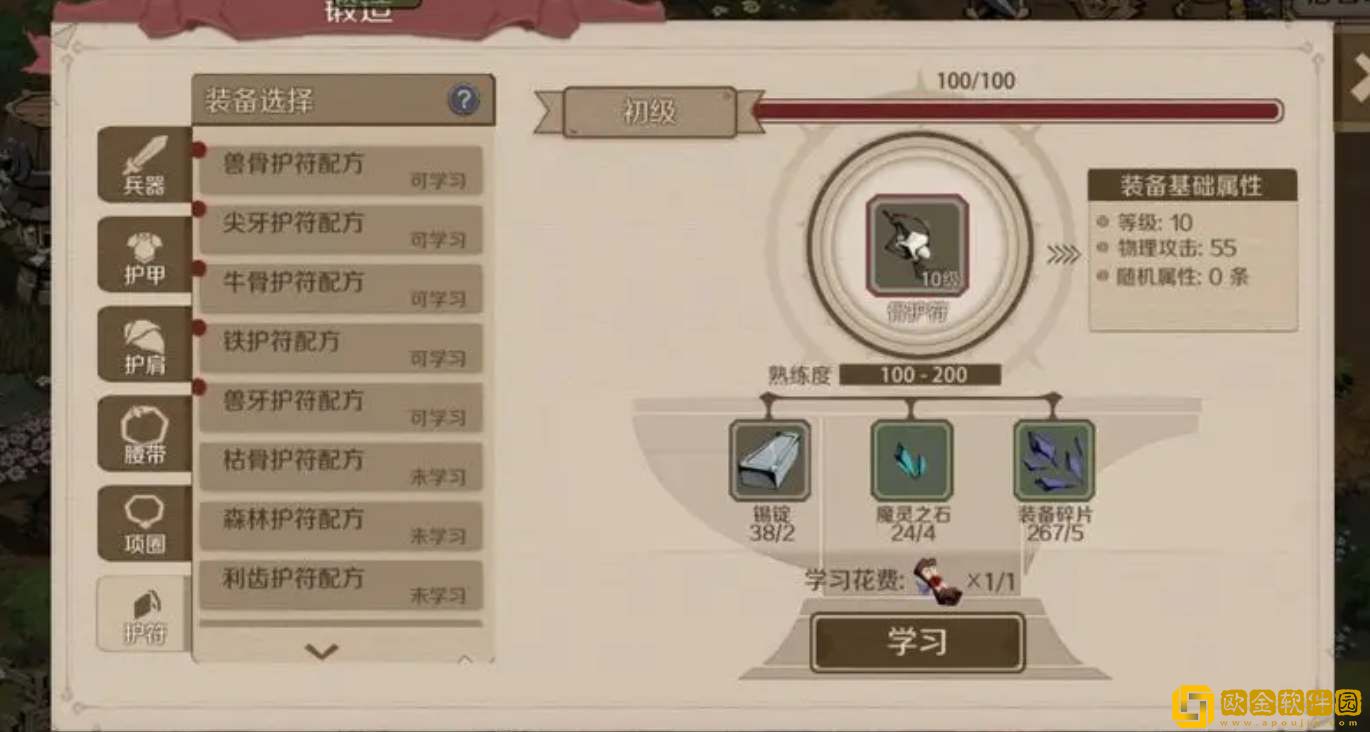Click the question mark help icon
The image size is (1370, 732).
[463, 100]
